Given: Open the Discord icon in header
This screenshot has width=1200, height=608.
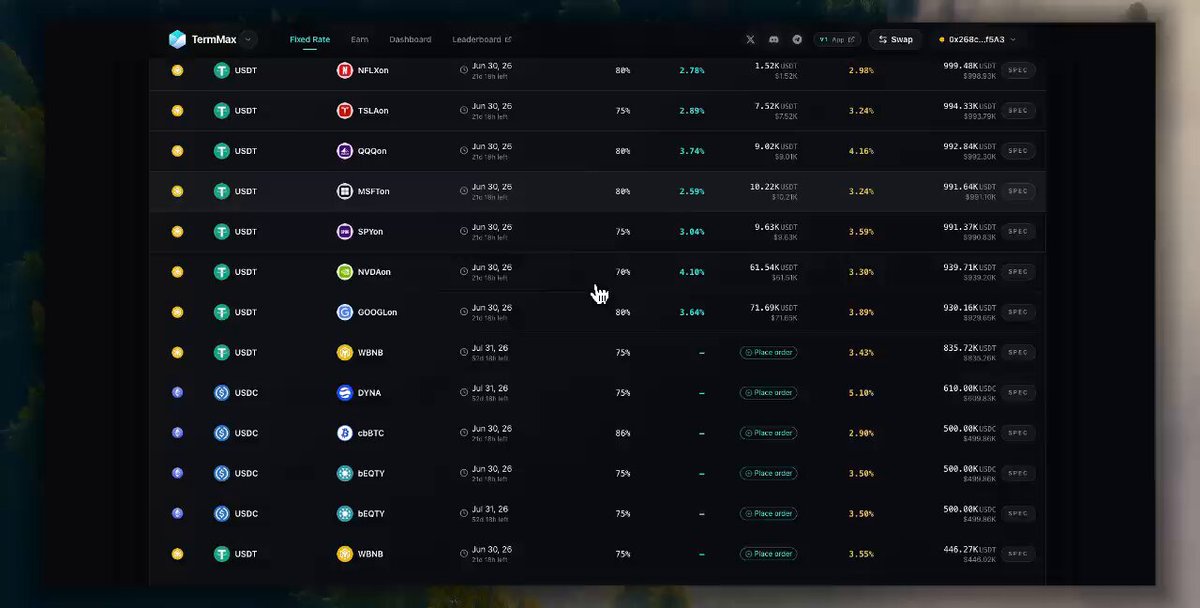Looking at the screenshot, I should click(774, 40).
